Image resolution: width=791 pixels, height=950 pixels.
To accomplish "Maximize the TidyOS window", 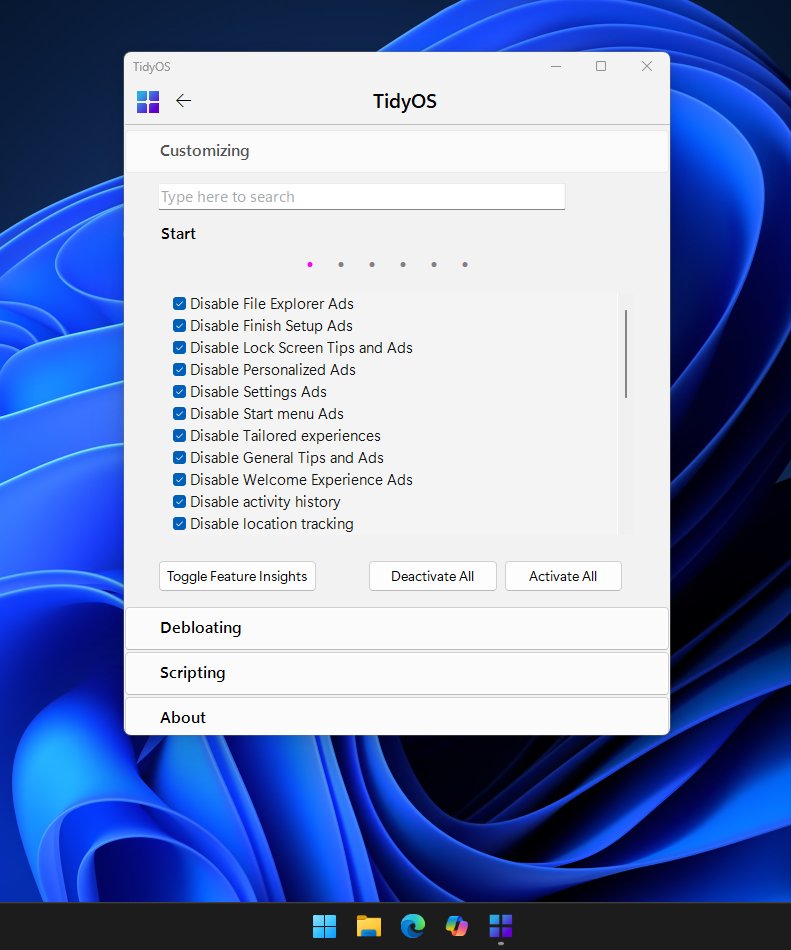I will click(601, 66).
